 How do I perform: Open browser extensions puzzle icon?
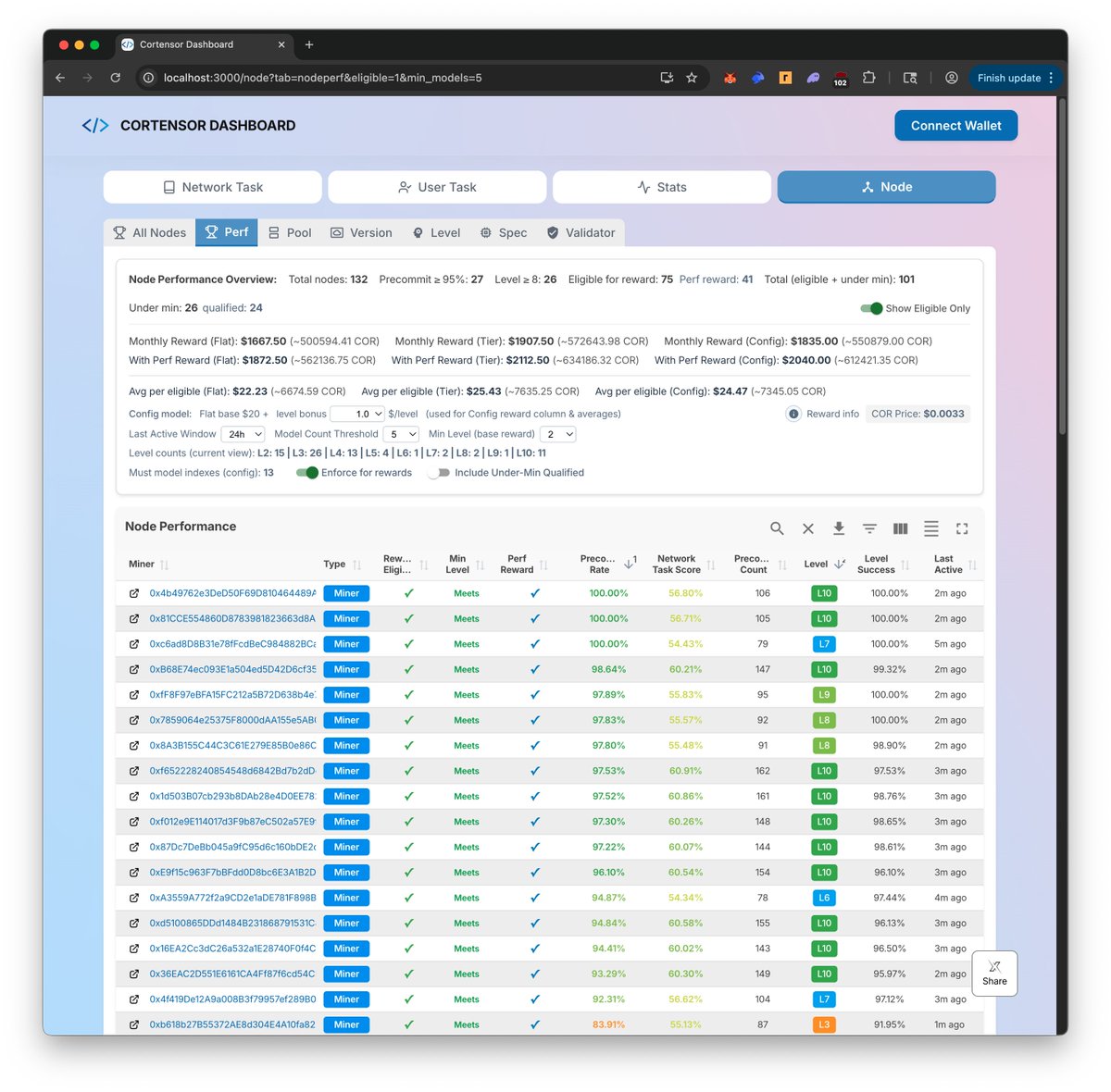coord(868,78)
